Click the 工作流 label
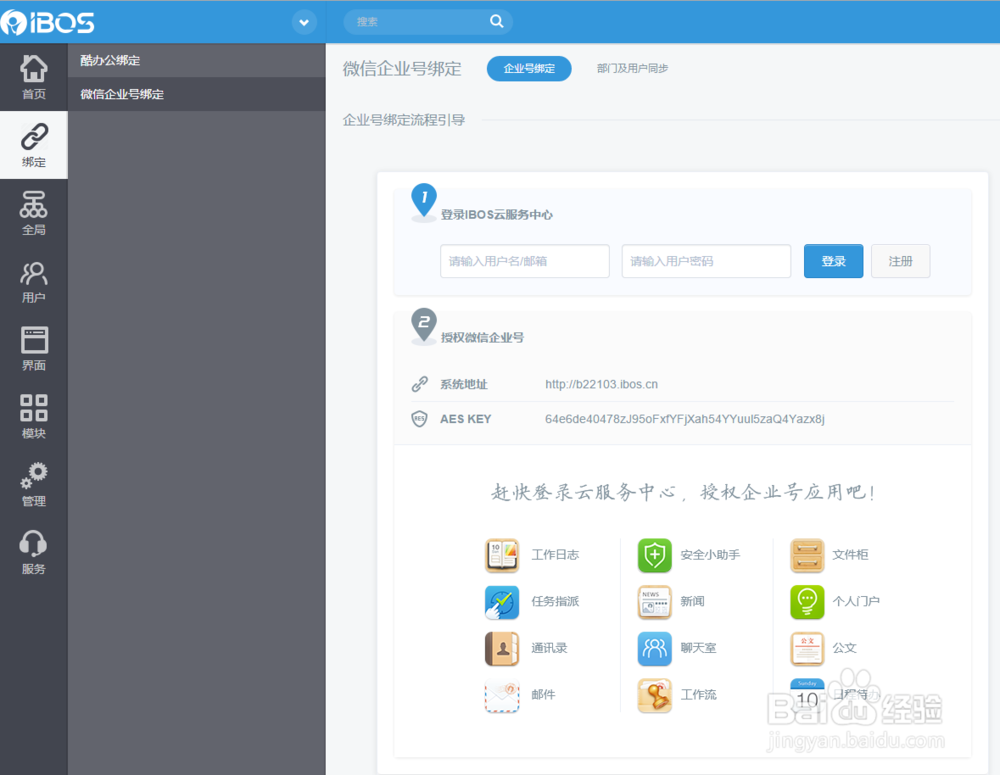Screen dimensions: 1000x775 (x=698, y=695)
